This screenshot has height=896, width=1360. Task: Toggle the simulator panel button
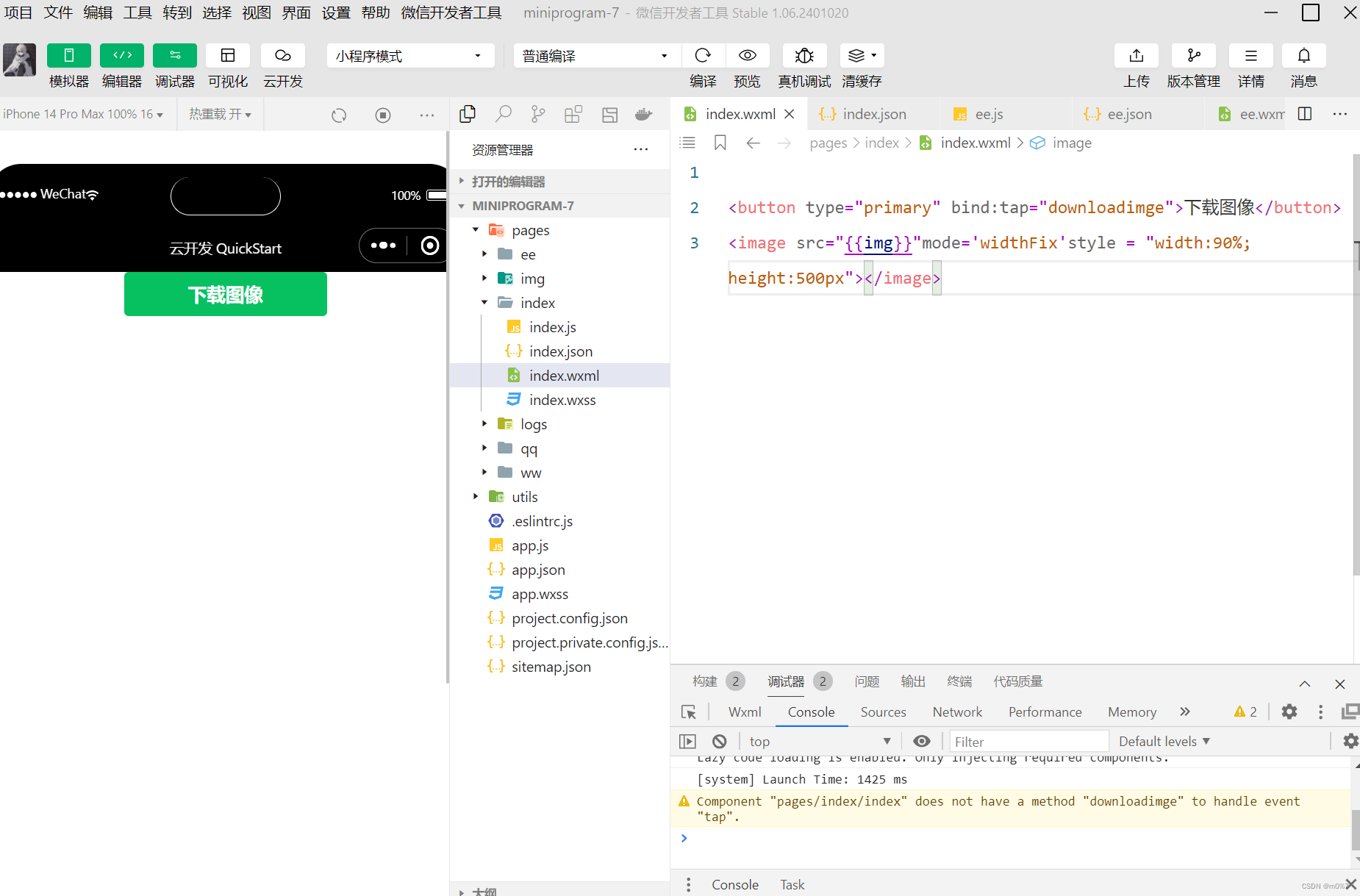(x=69, y=56)
